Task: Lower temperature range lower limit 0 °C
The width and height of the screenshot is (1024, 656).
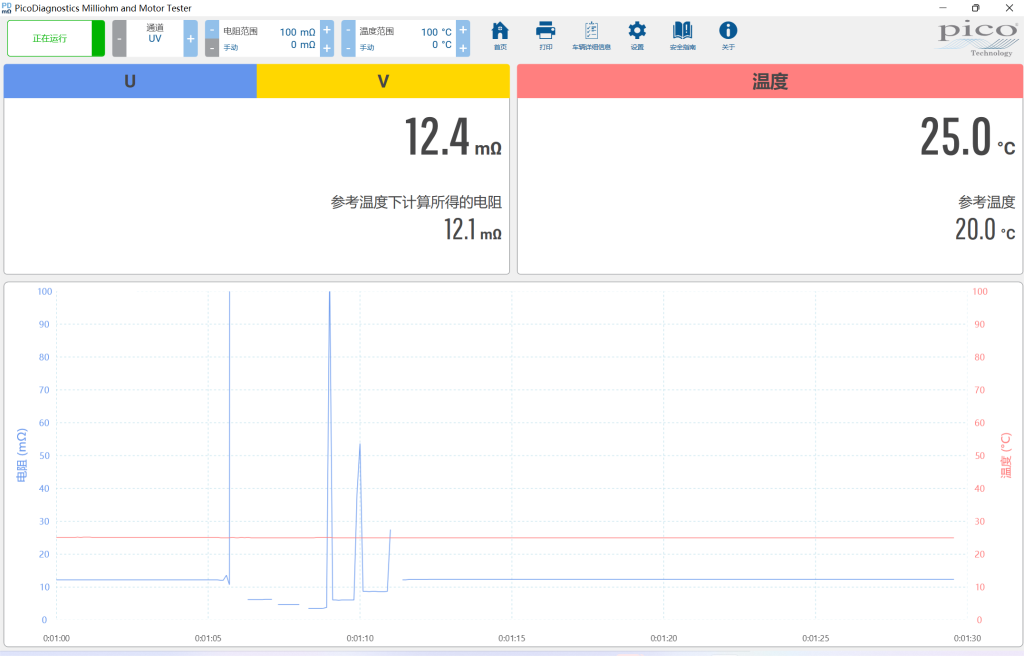Action: pos(348,48)
